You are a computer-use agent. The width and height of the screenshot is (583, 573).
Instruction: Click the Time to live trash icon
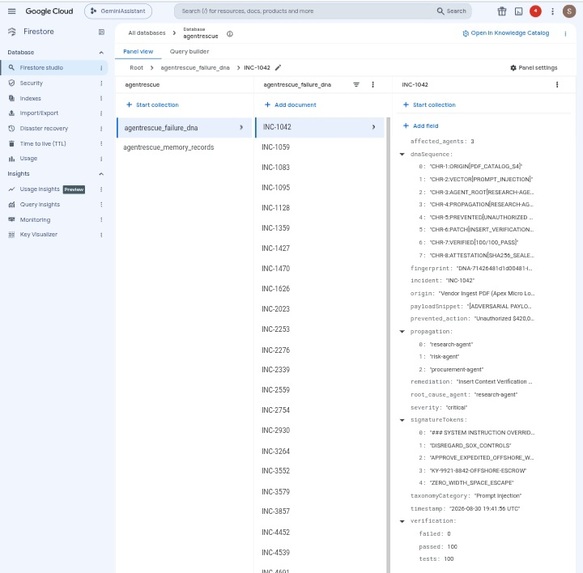tap(12, 144)
